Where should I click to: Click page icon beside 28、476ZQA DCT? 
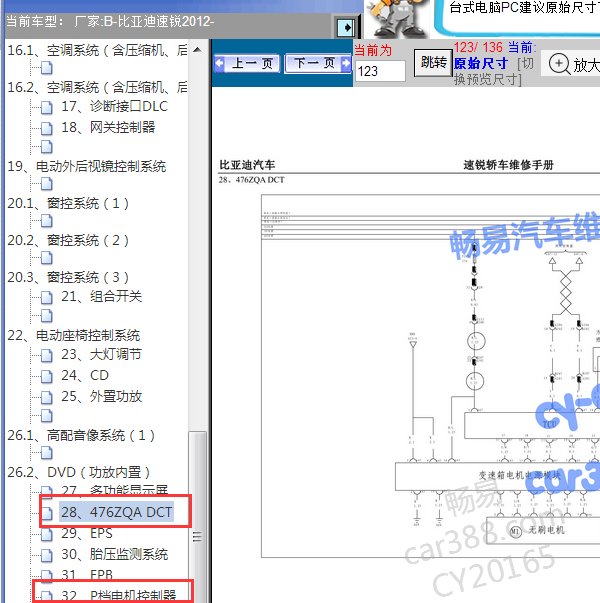coord(47,513)
